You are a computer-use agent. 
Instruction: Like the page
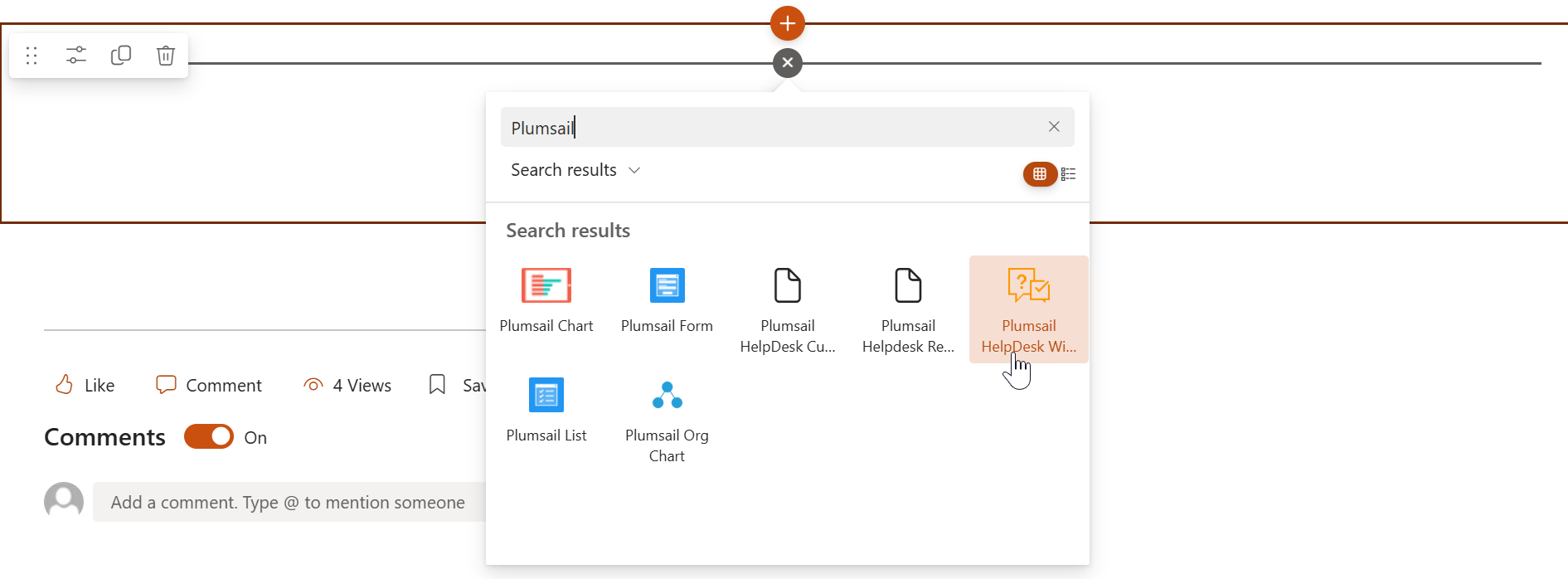85,385
